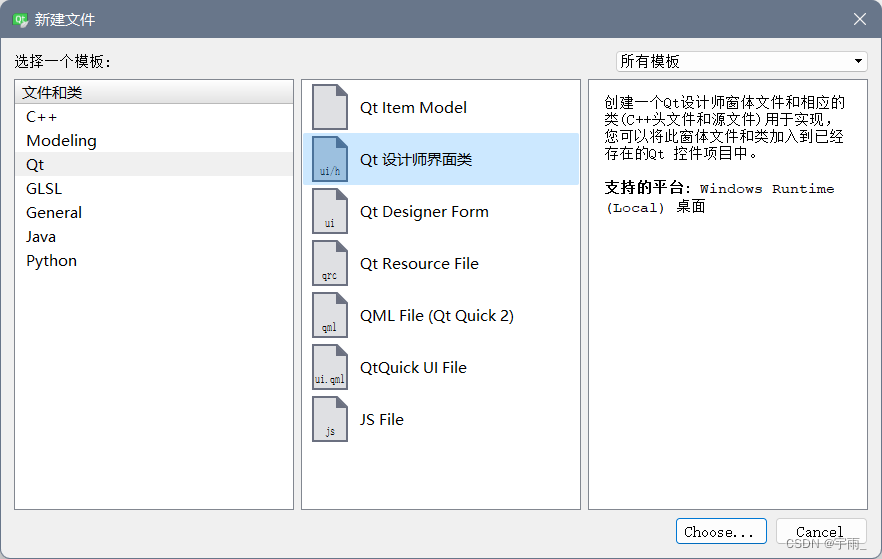Screen dimensions: 882x559
Task: Pick the Qt Designer Form label
Action: pos(424,211)
